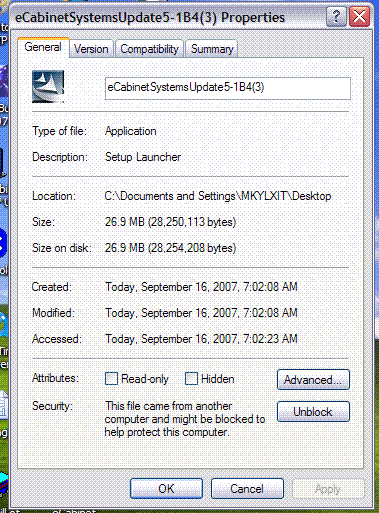Viewport: 379px width, 513px height.
Task: Click the Cancel button
Action: pyautogui.click(x=247, y=489)
